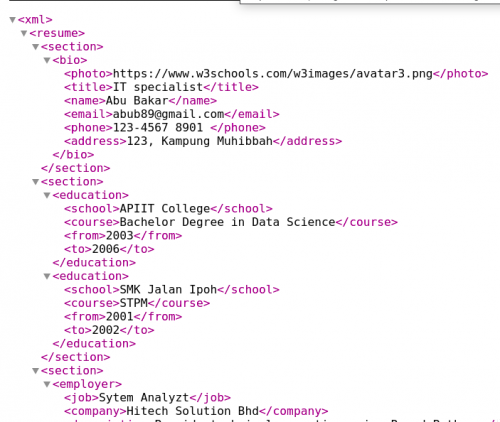Click the from line '2003'
Image resolution: width=500 pixels, height=422 pixels.
[123, 236]
